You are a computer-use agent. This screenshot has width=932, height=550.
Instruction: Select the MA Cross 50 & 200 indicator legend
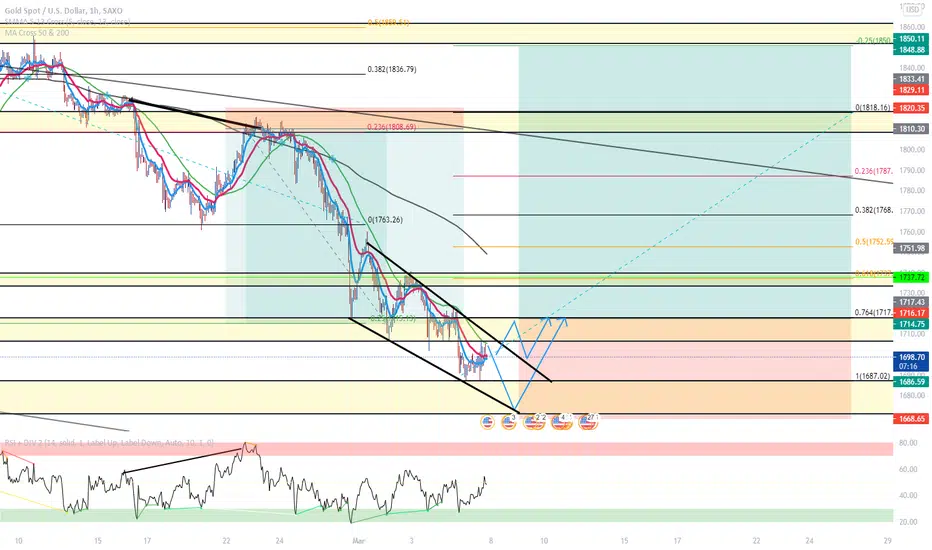click(x=37, y=33)
